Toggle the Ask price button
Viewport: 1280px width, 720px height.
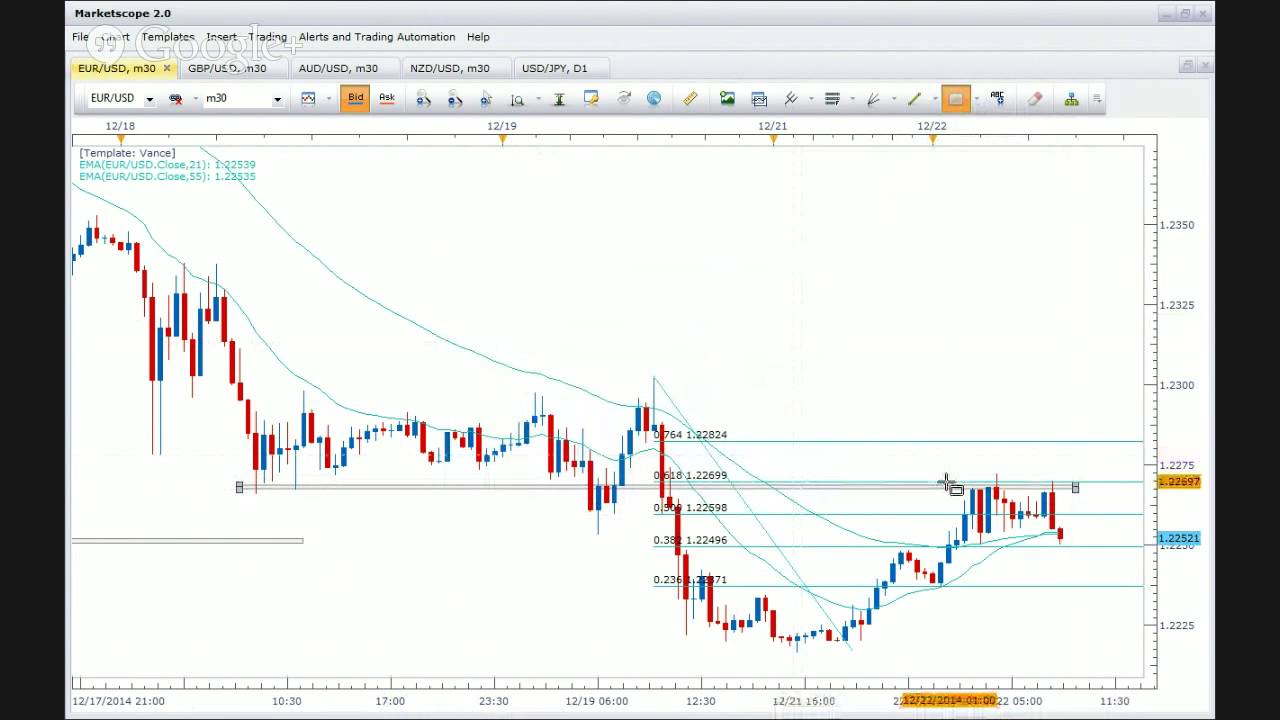(386, 98)
